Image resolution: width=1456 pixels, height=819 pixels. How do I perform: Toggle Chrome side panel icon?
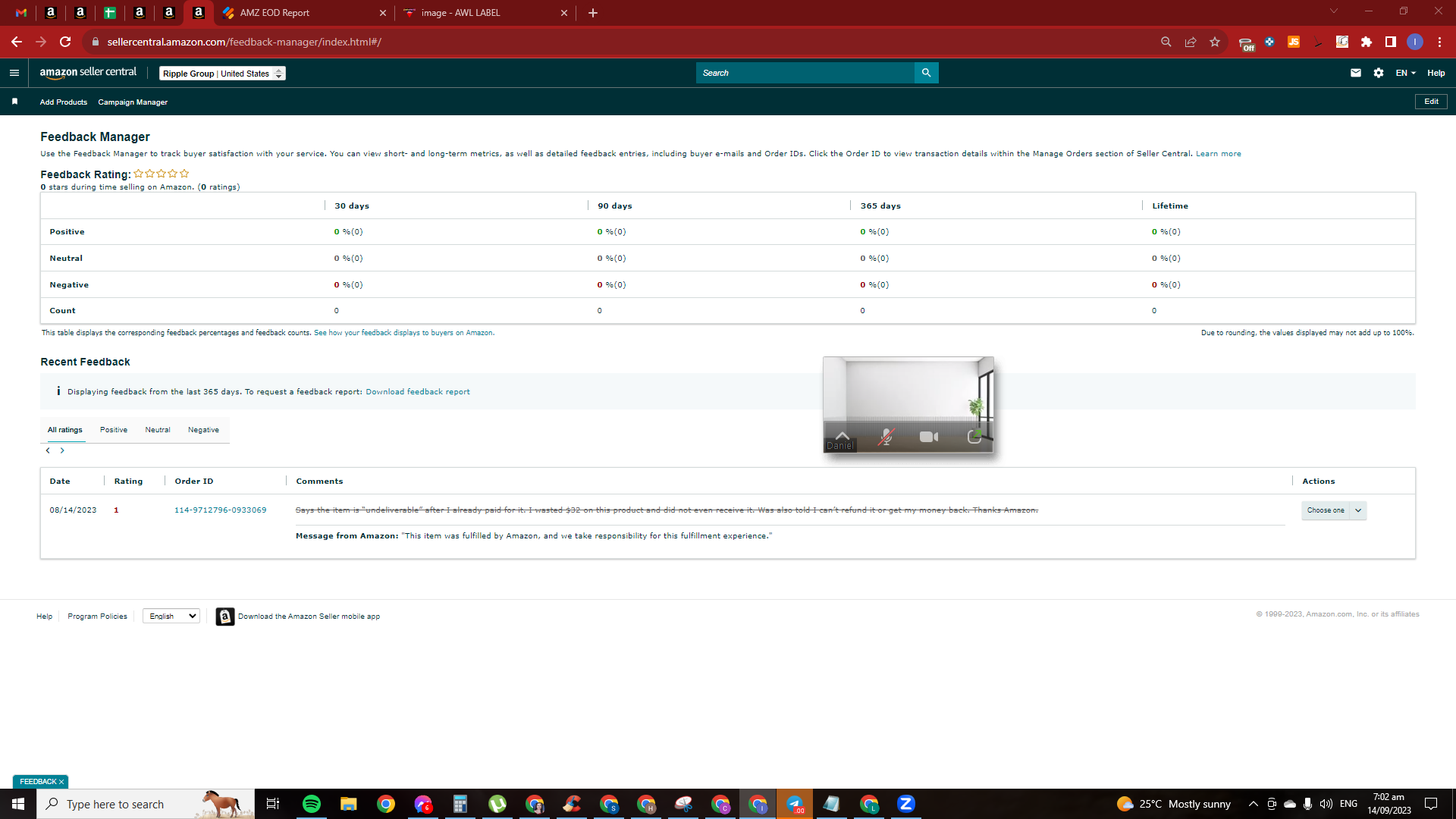tap(1391, 42)
